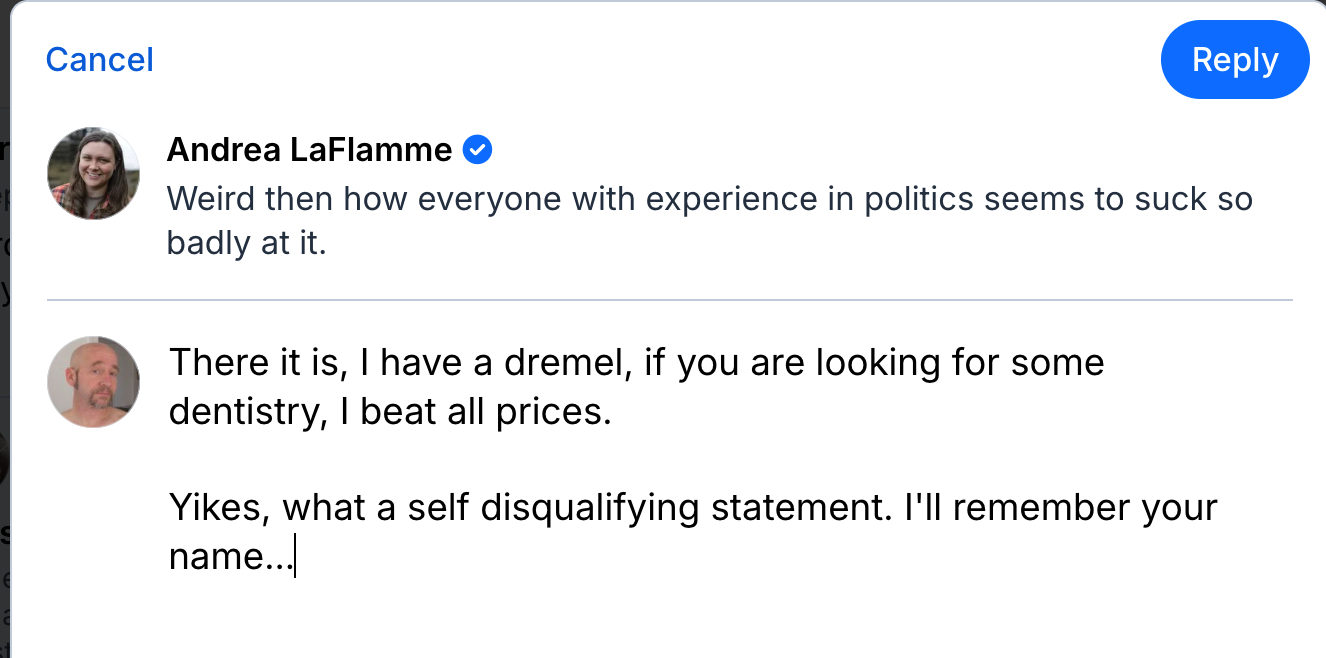Click the empty line between reply paragraphs
1326x658 pixels.
[600, 460]
